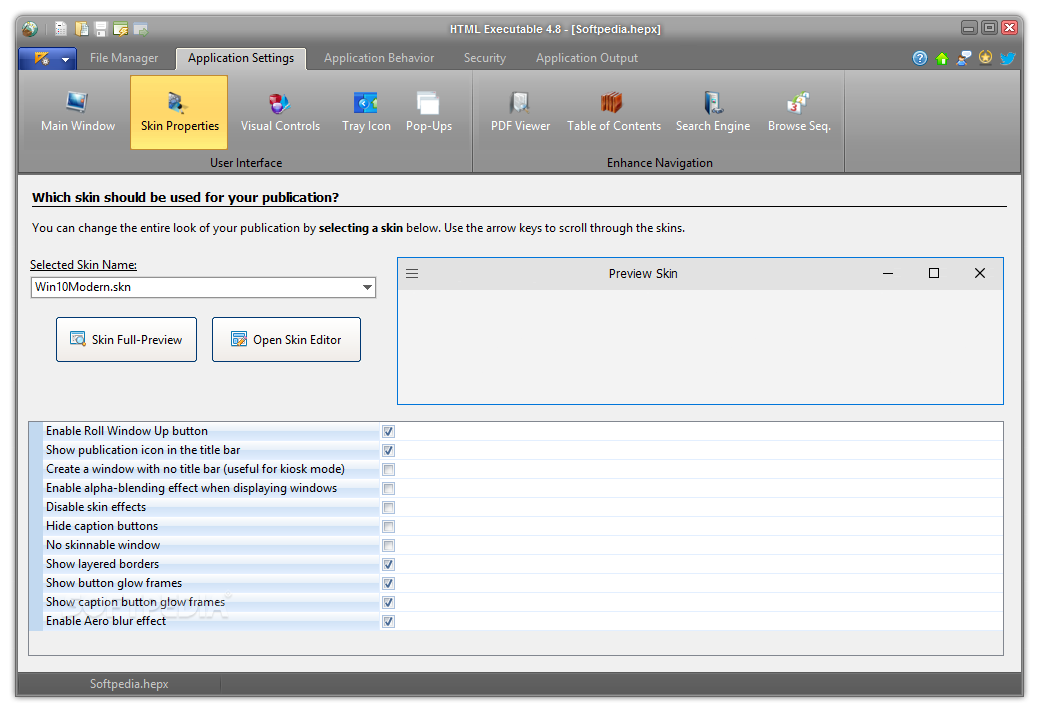Check No skinnable window checkbox

[x=388, y=546]
